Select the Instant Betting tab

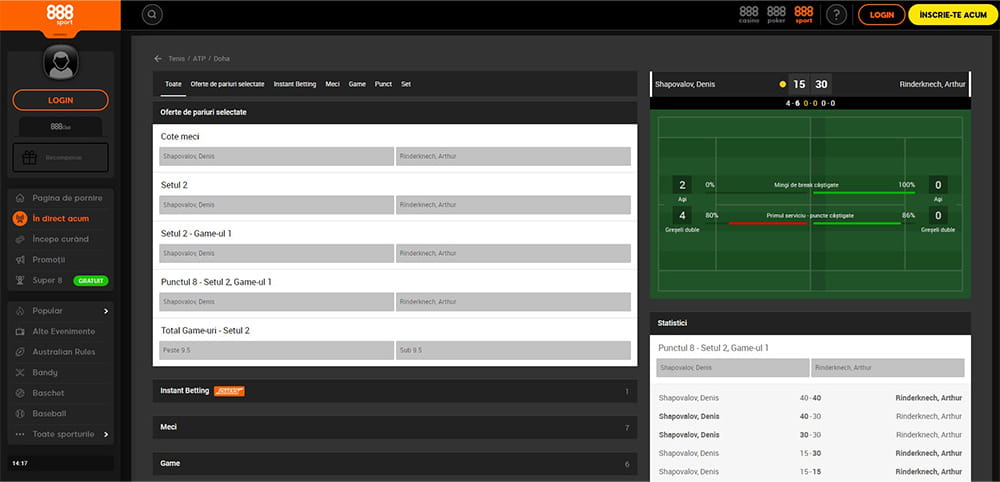[x=295, y=84]
